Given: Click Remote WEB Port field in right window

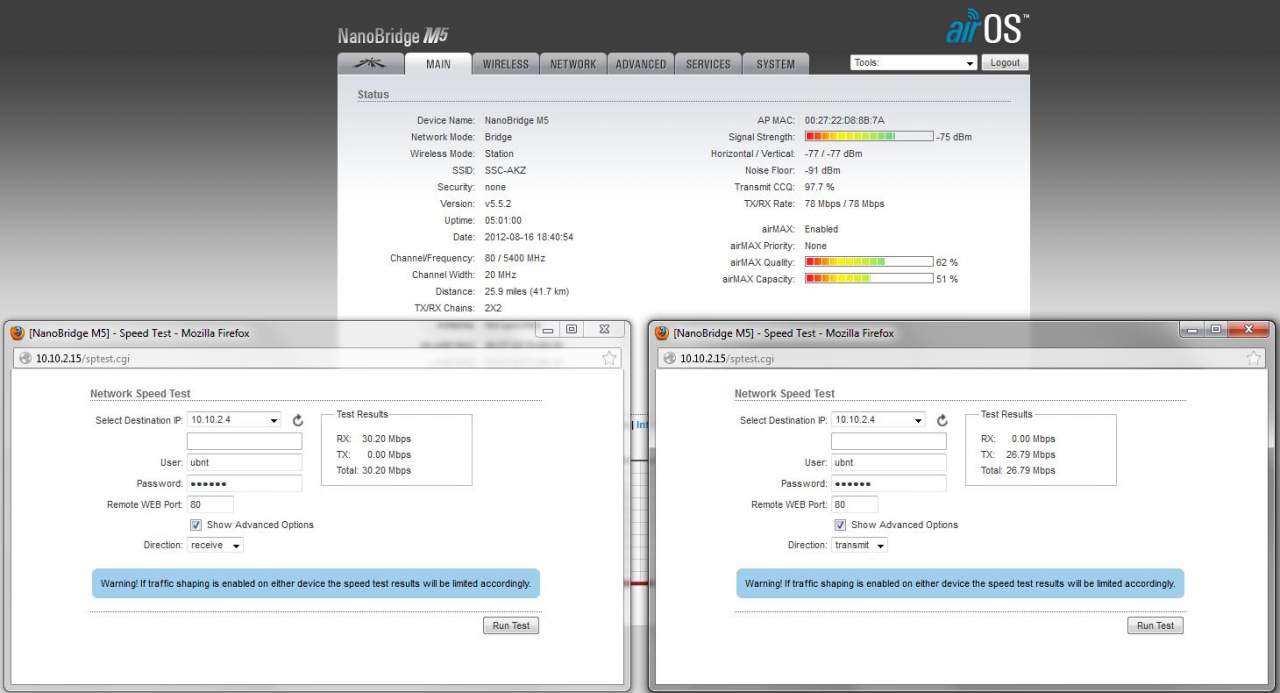Looking at the screenshot, I should (854, 504).
